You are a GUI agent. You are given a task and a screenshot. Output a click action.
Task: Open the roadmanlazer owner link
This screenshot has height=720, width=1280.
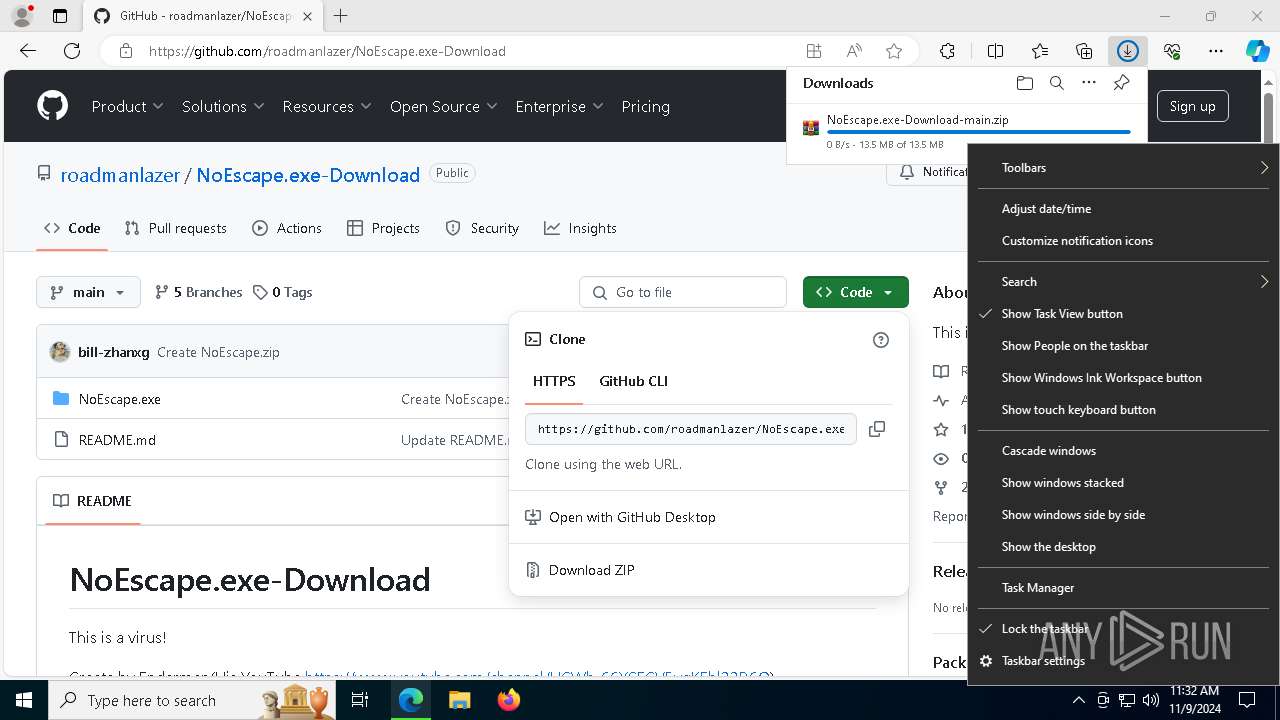(x=120, y=175)
